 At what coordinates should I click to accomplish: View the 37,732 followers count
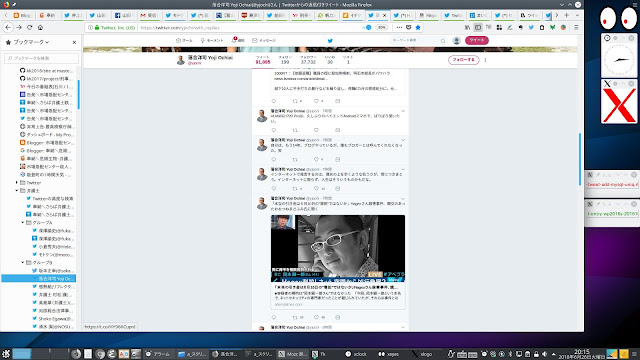tap(308, 60)
